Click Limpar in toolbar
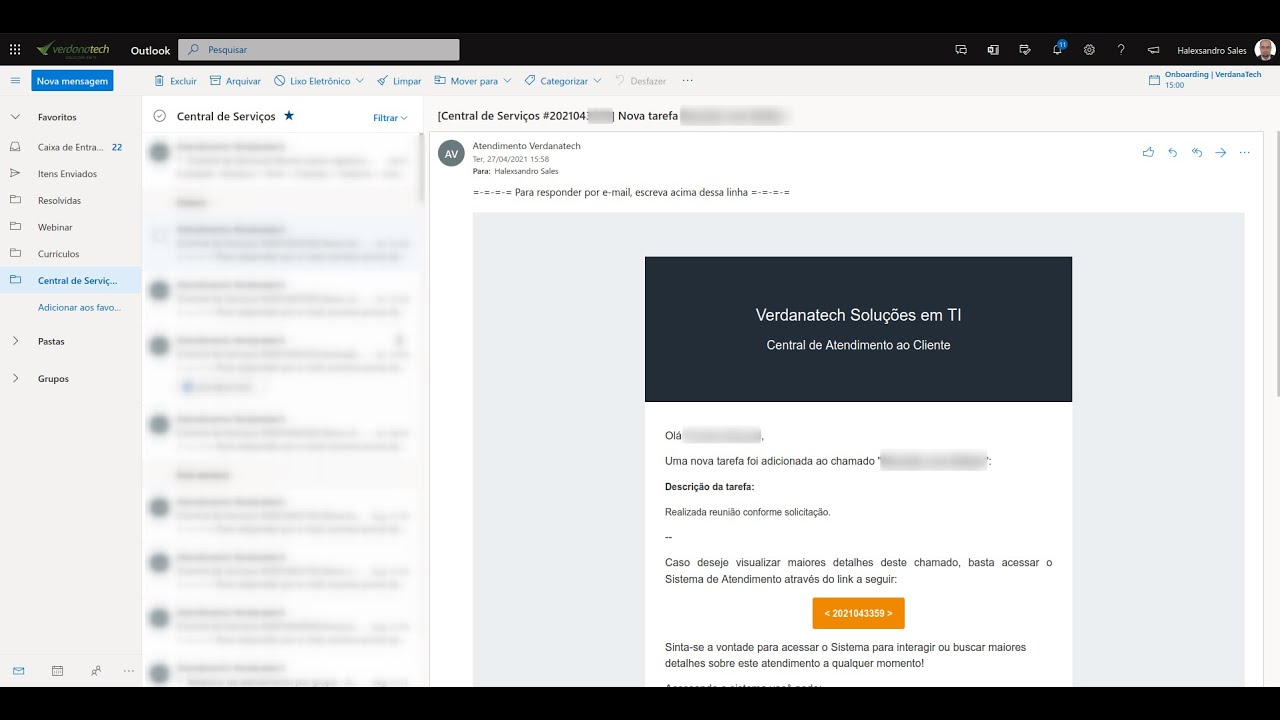The image size is (1280, 720). (x=399, y=81)
